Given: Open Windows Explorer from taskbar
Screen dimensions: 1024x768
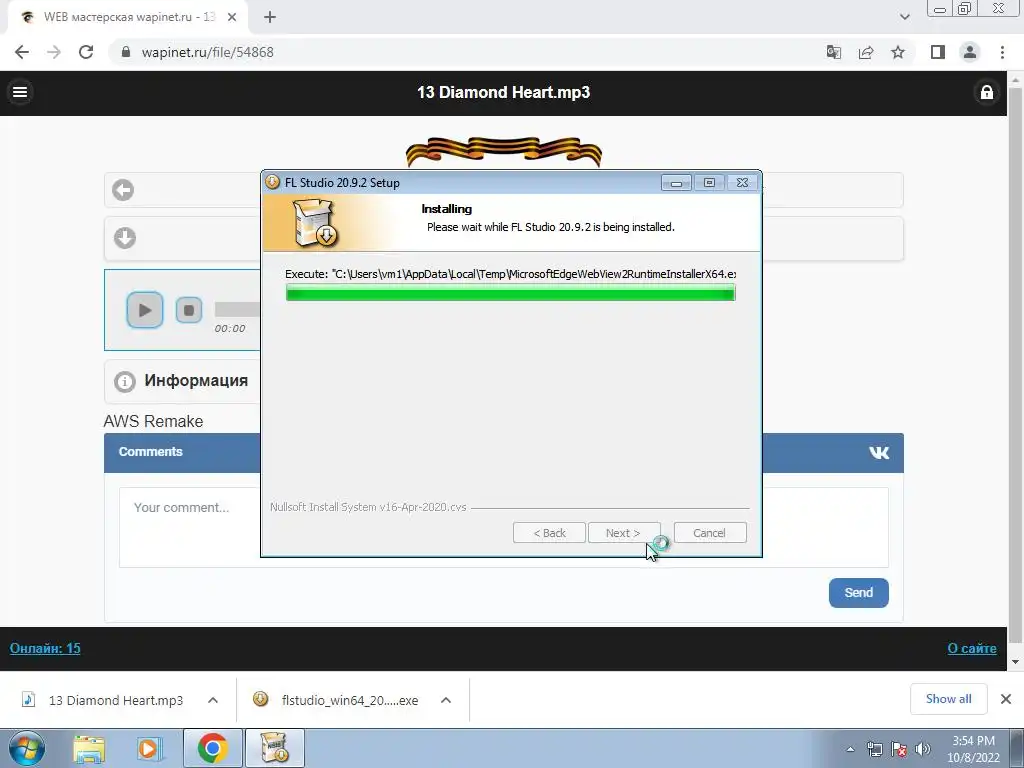Looking at the screenshot, I should [x=89, y=748].
